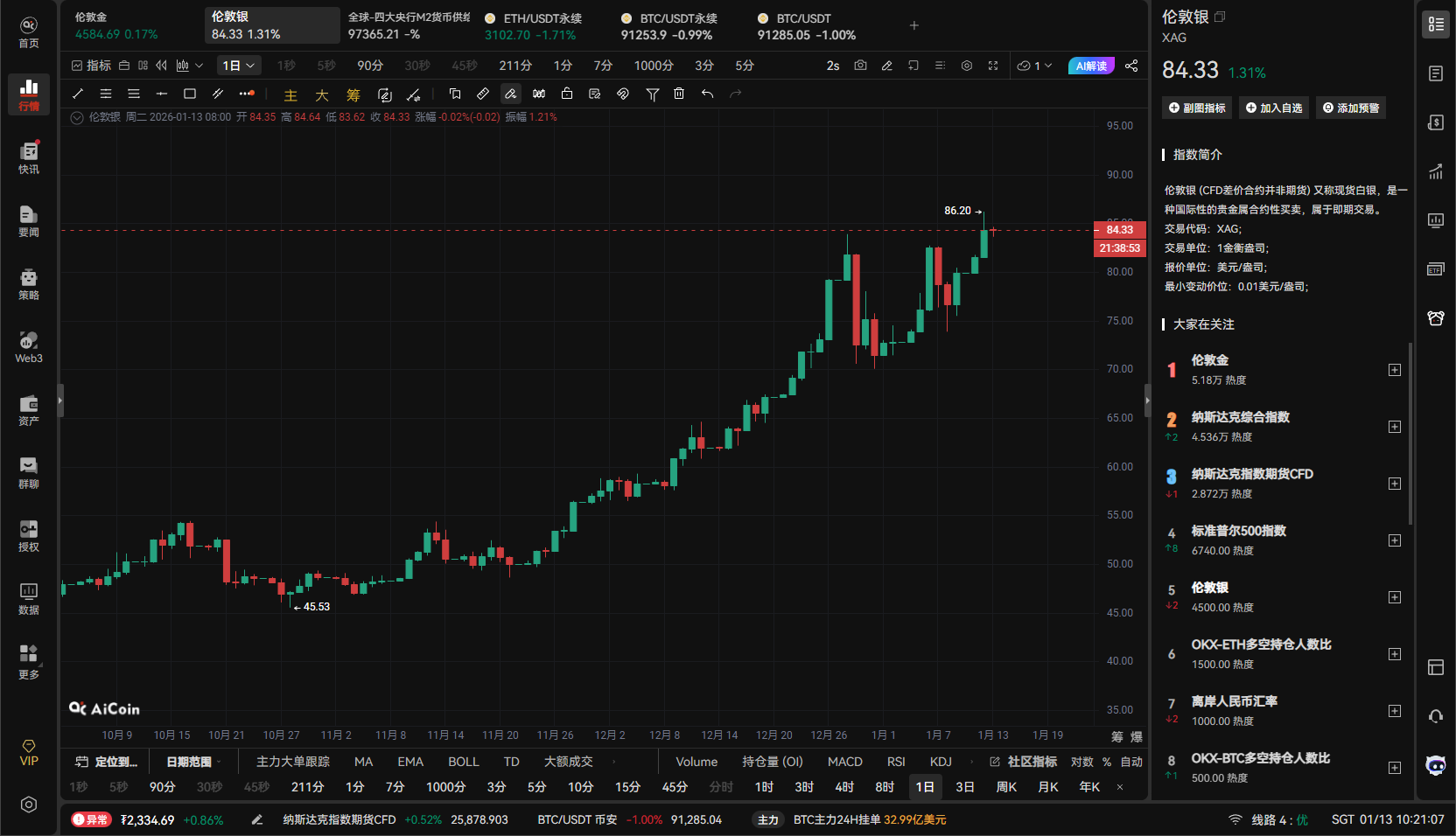The width and height of the screenshot is (1456, 836).
Task: Undo the last drawing action
Action: pos(709,94)
